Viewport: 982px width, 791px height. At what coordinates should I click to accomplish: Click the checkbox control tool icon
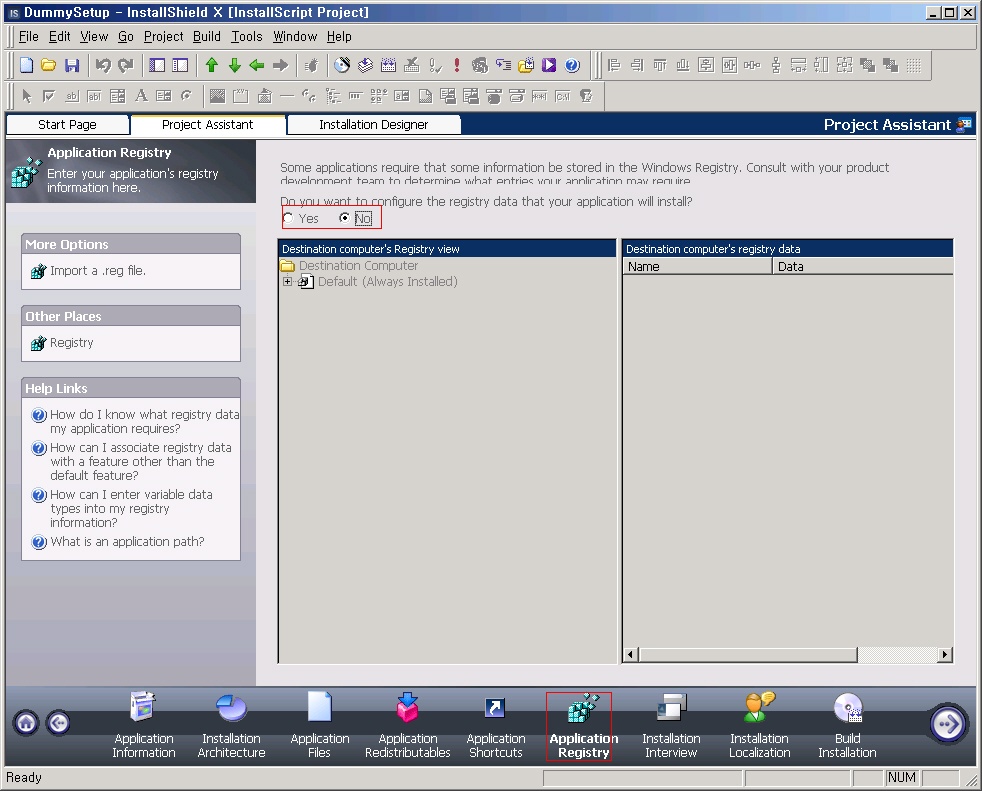click(x=49, y=96)
